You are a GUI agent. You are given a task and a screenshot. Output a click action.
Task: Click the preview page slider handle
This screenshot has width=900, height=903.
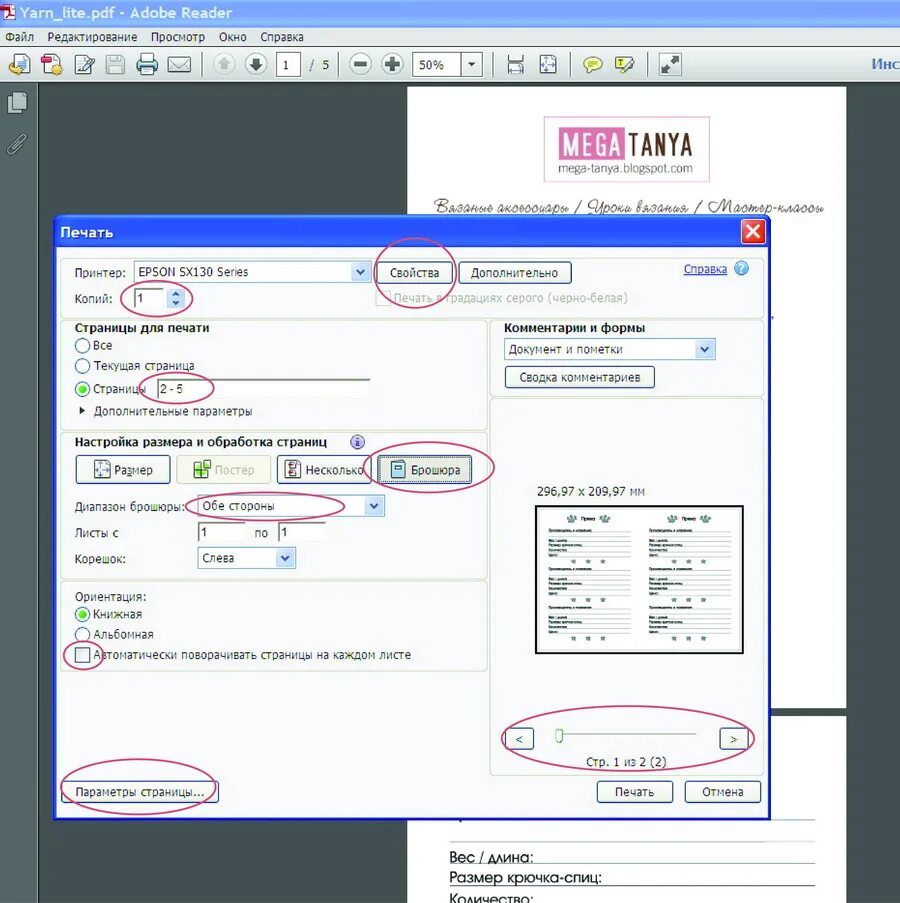[559, 735]
